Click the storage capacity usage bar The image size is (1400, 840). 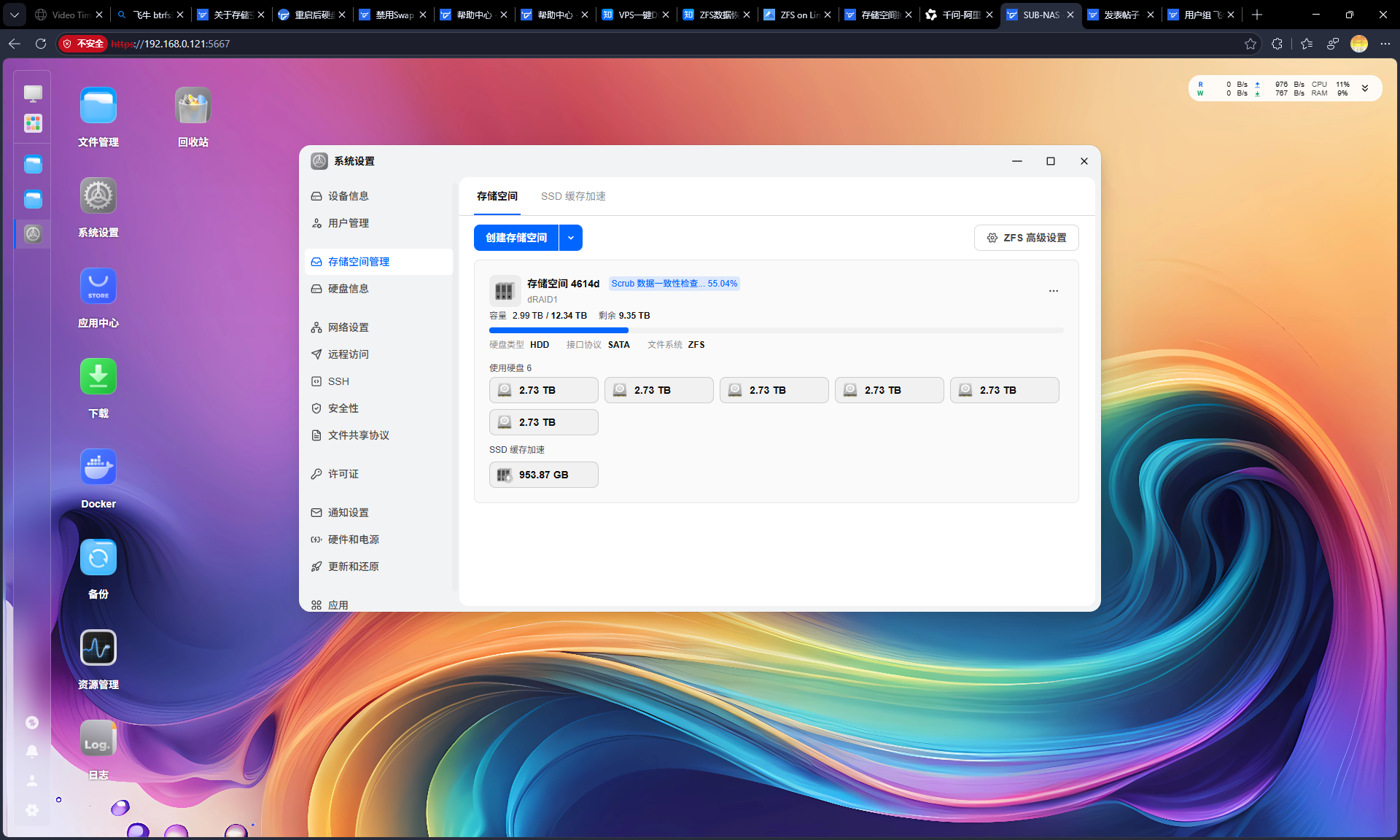(777, 330)
